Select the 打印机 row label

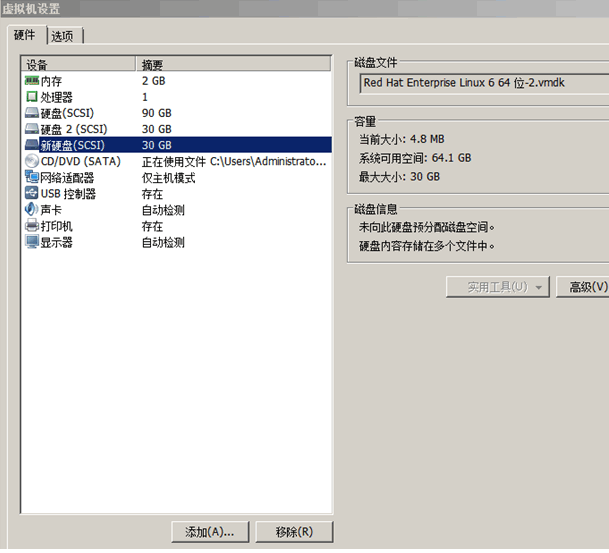pyautogui.click(x=57, y=226)
